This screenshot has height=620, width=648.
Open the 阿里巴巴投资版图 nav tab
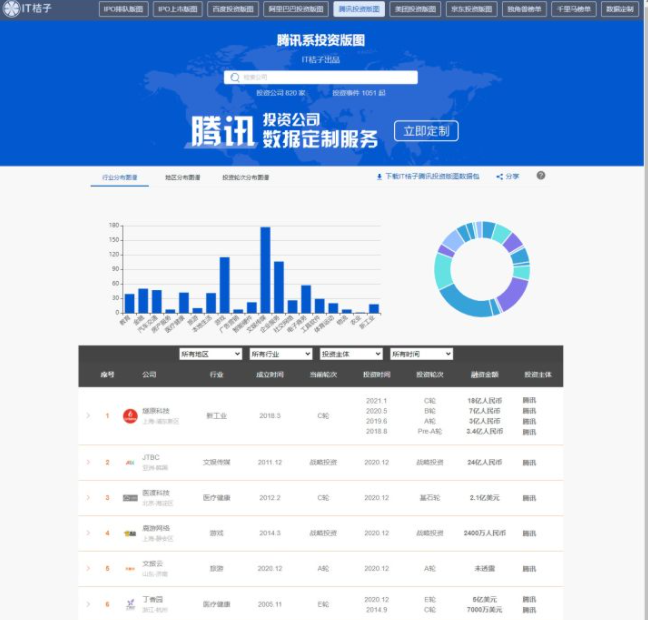[x=296, y=9]
